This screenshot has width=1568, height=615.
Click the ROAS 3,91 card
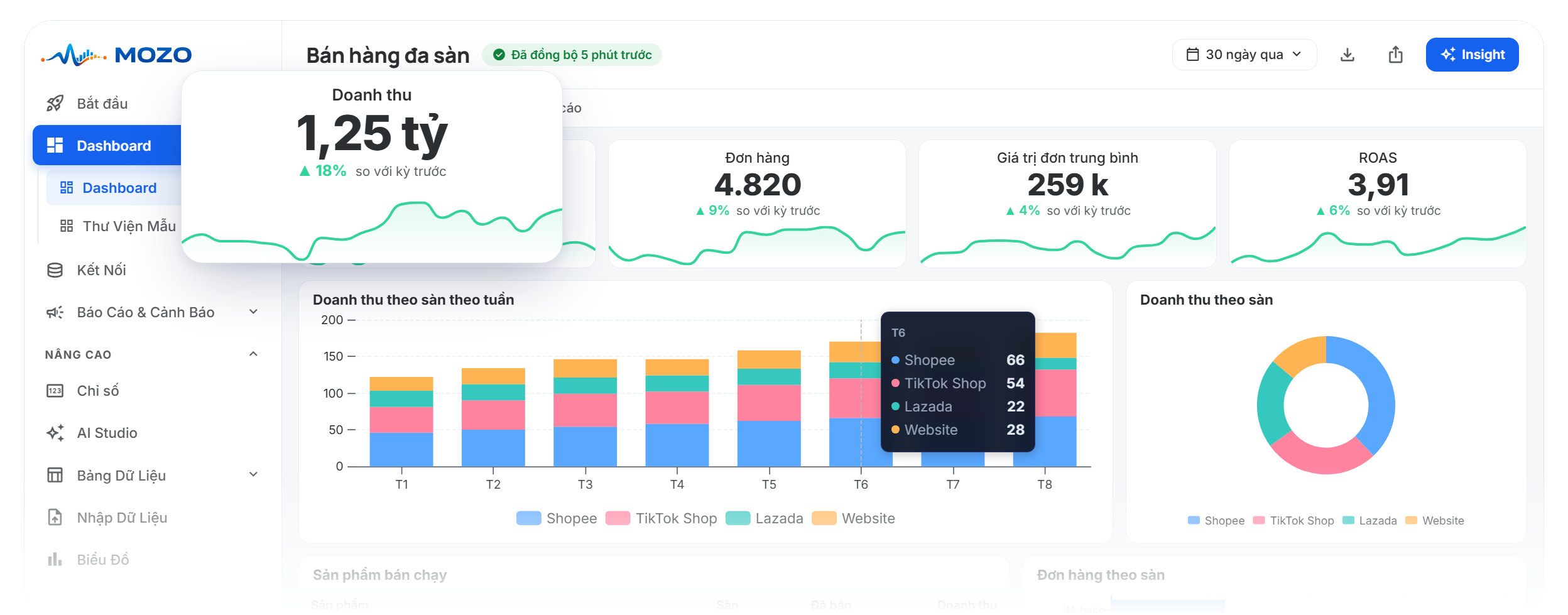click(x=1378, y=204)
